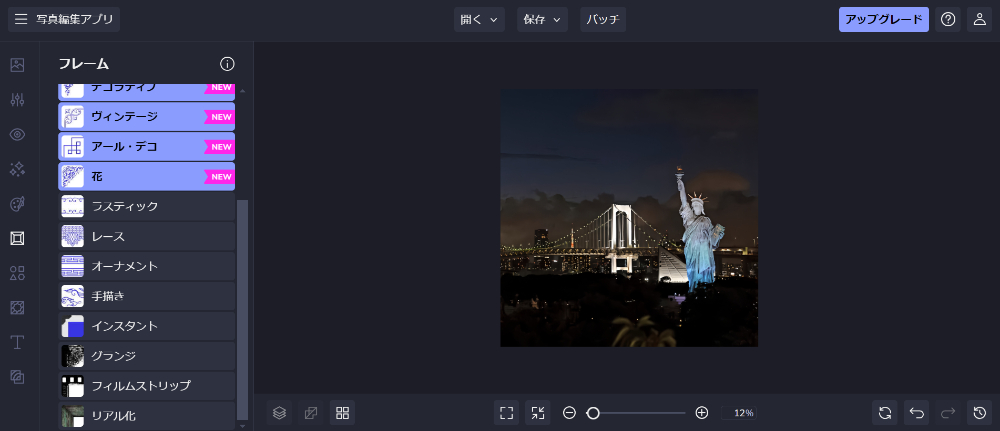The width and height of the screenshot is (1000, 431).
Task: Select the フィルムストリップ frame category
Action: click(147, 386)
